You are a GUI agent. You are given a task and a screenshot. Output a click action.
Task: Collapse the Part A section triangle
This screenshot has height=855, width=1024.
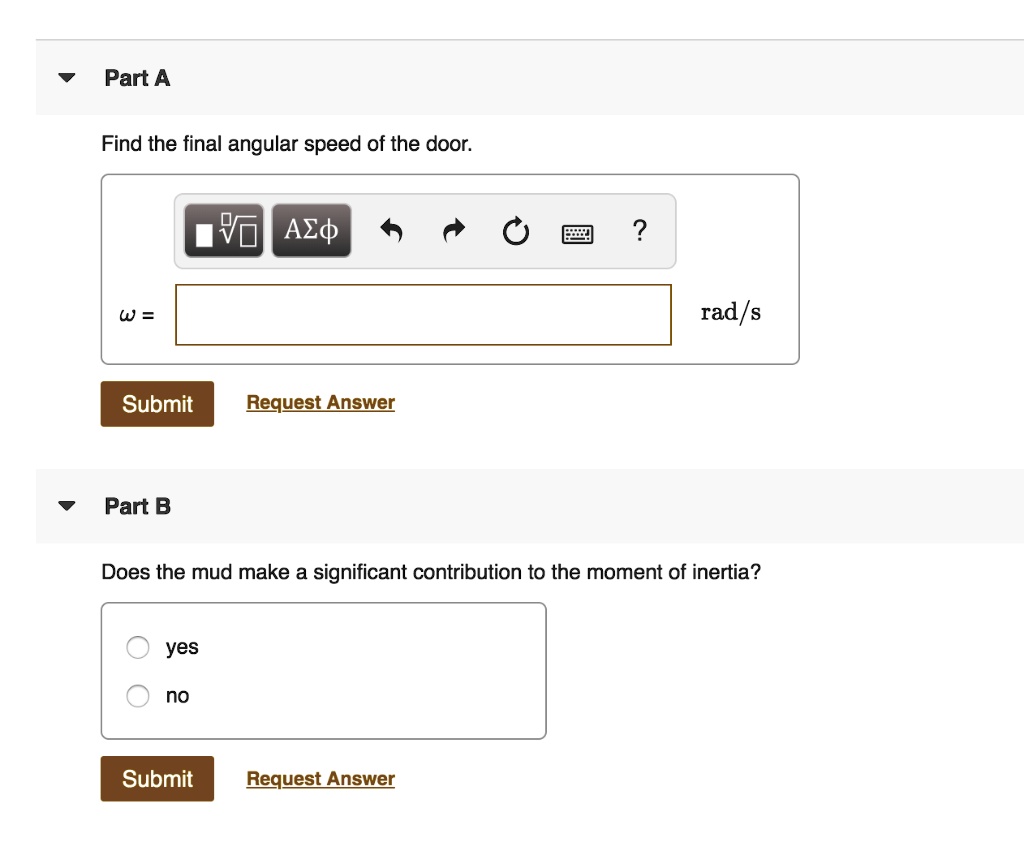[65, 77]
